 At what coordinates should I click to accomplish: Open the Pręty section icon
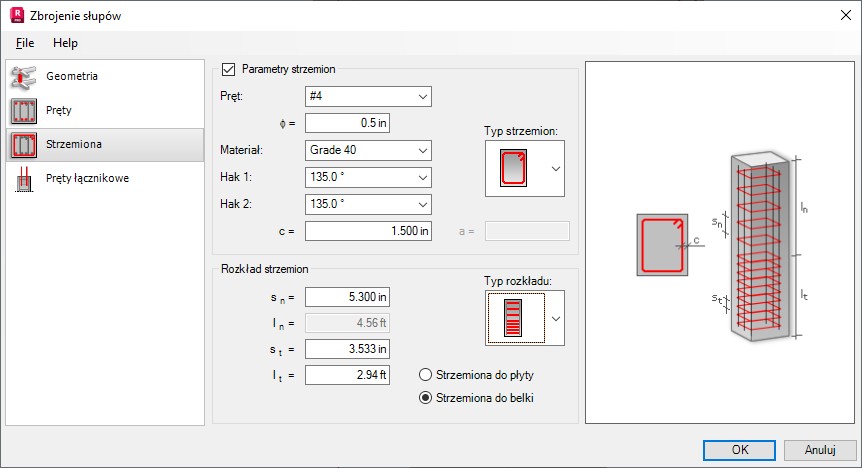(x=24, y=111)
